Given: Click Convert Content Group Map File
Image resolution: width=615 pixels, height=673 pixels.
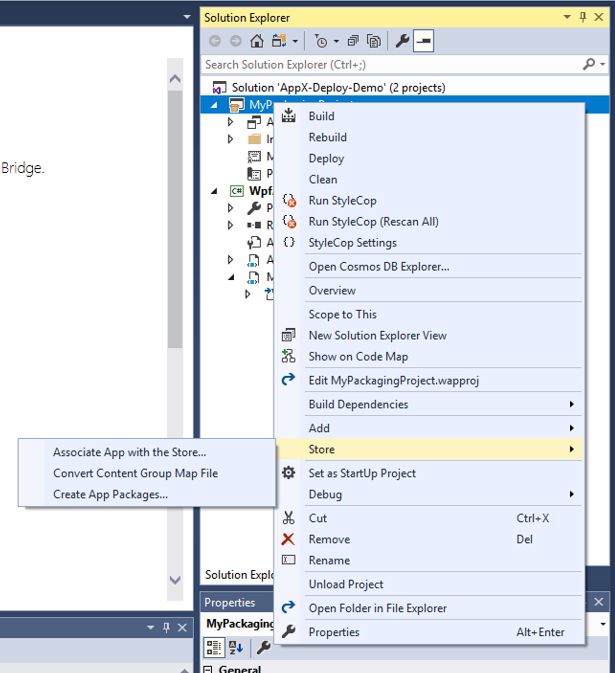Looking at the screenshot, I should click(147, 473).
